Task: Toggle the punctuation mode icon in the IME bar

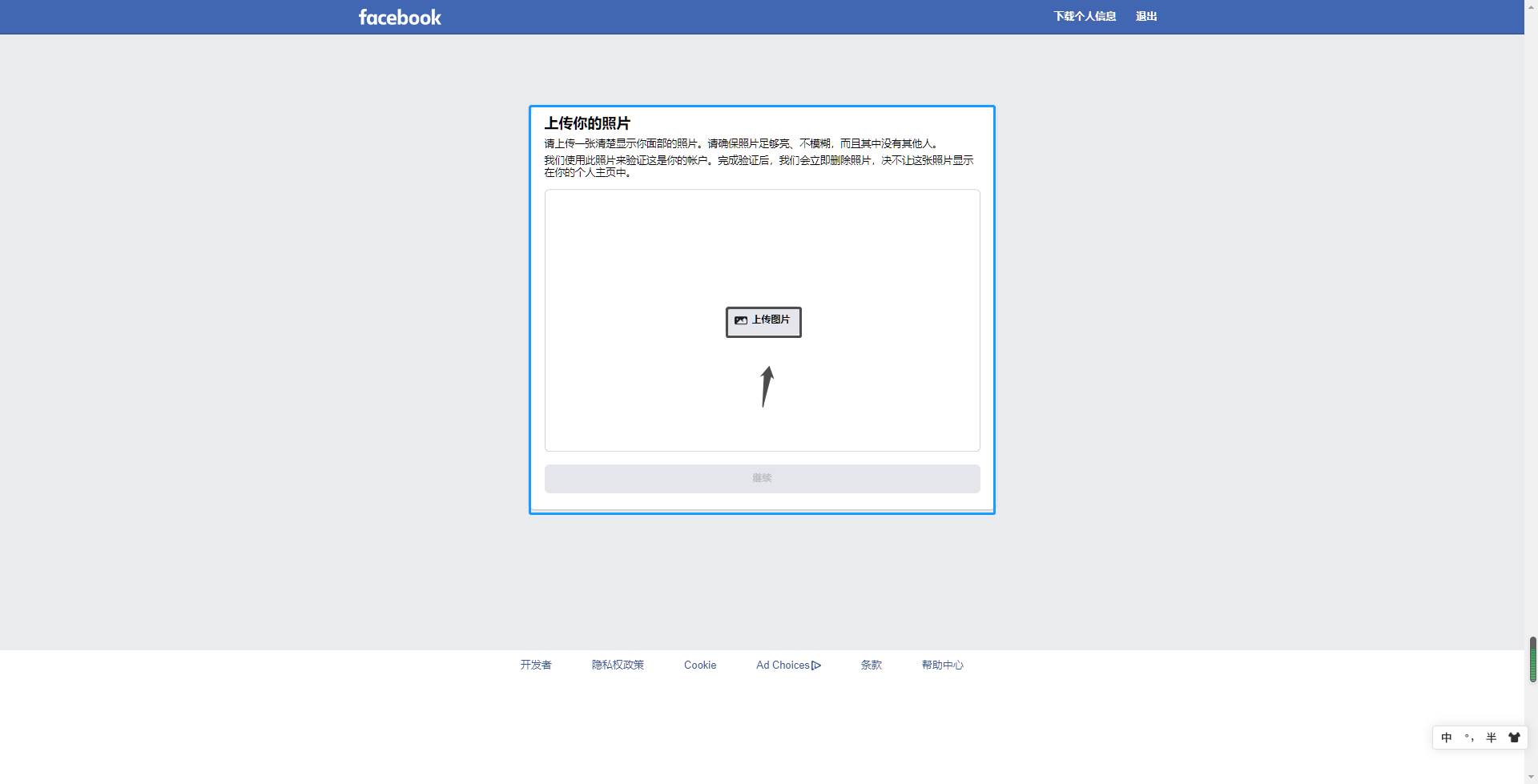Action: 1469,738
